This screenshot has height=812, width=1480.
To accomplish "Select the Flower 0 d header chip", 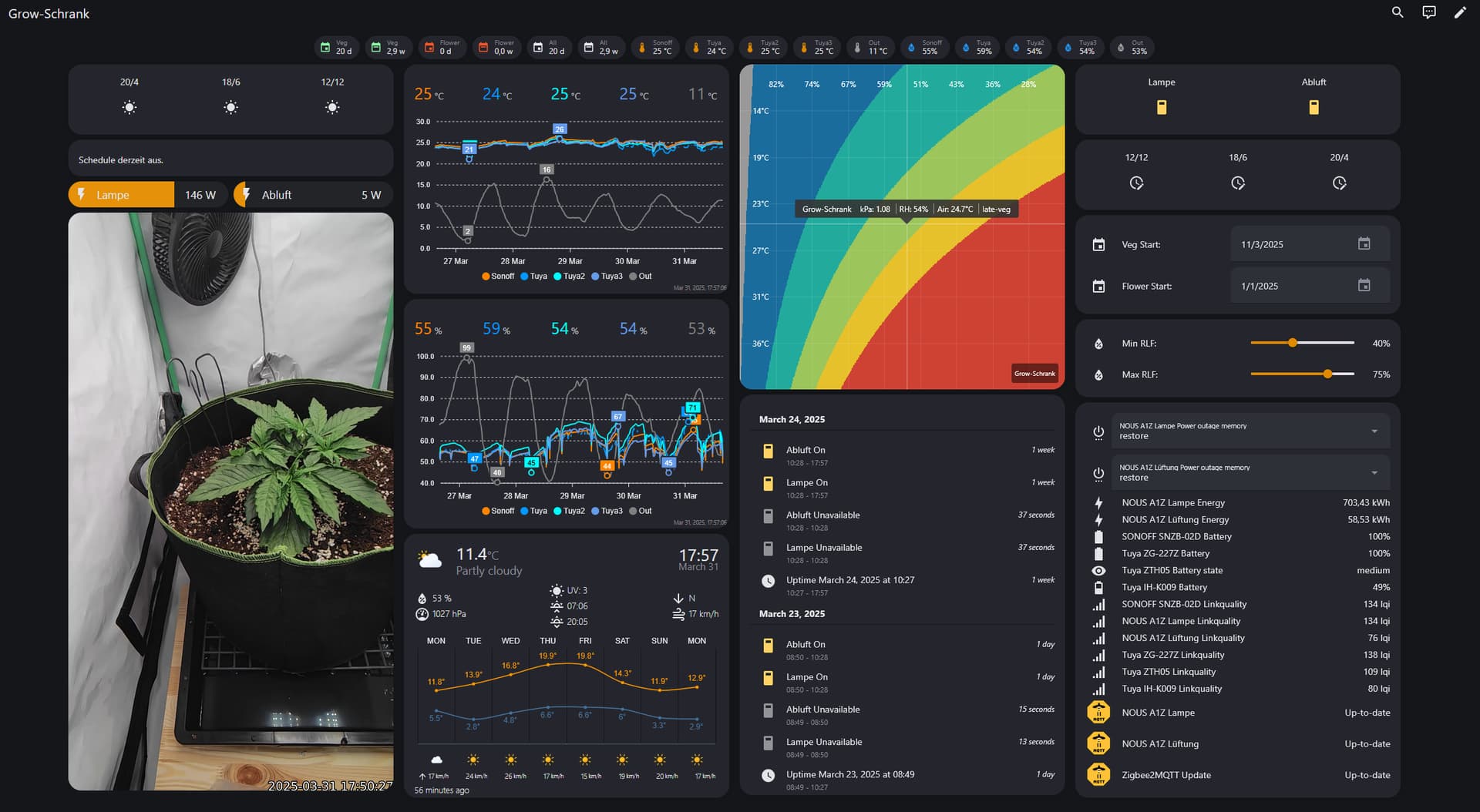I will click(x=439, y=48).
